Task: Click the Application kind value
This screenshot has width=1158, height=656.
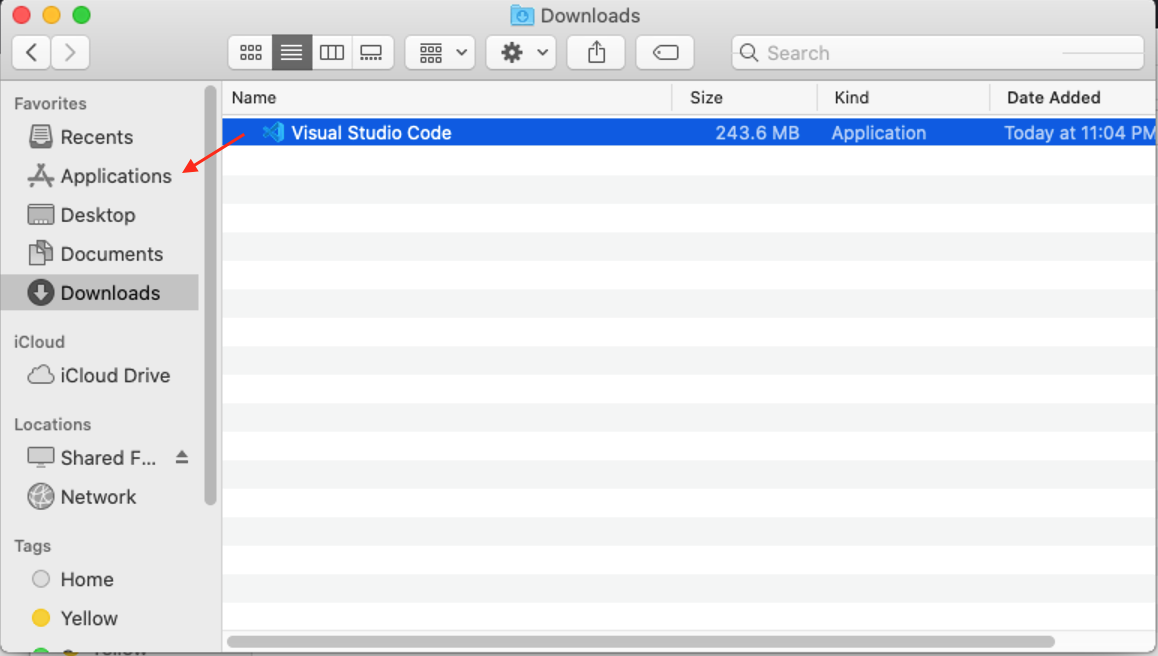Action: click(x=879, y=133)
